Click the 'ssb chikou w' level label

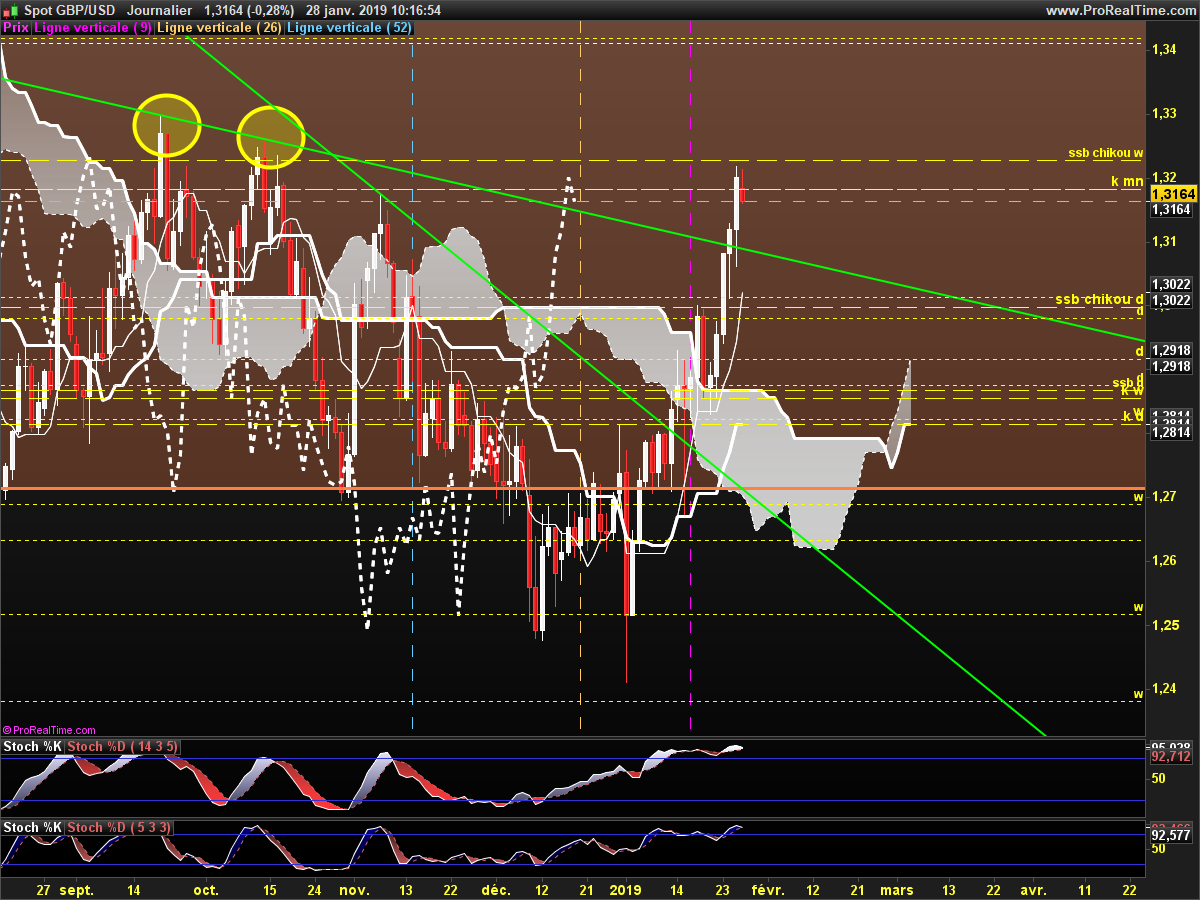1106,153
